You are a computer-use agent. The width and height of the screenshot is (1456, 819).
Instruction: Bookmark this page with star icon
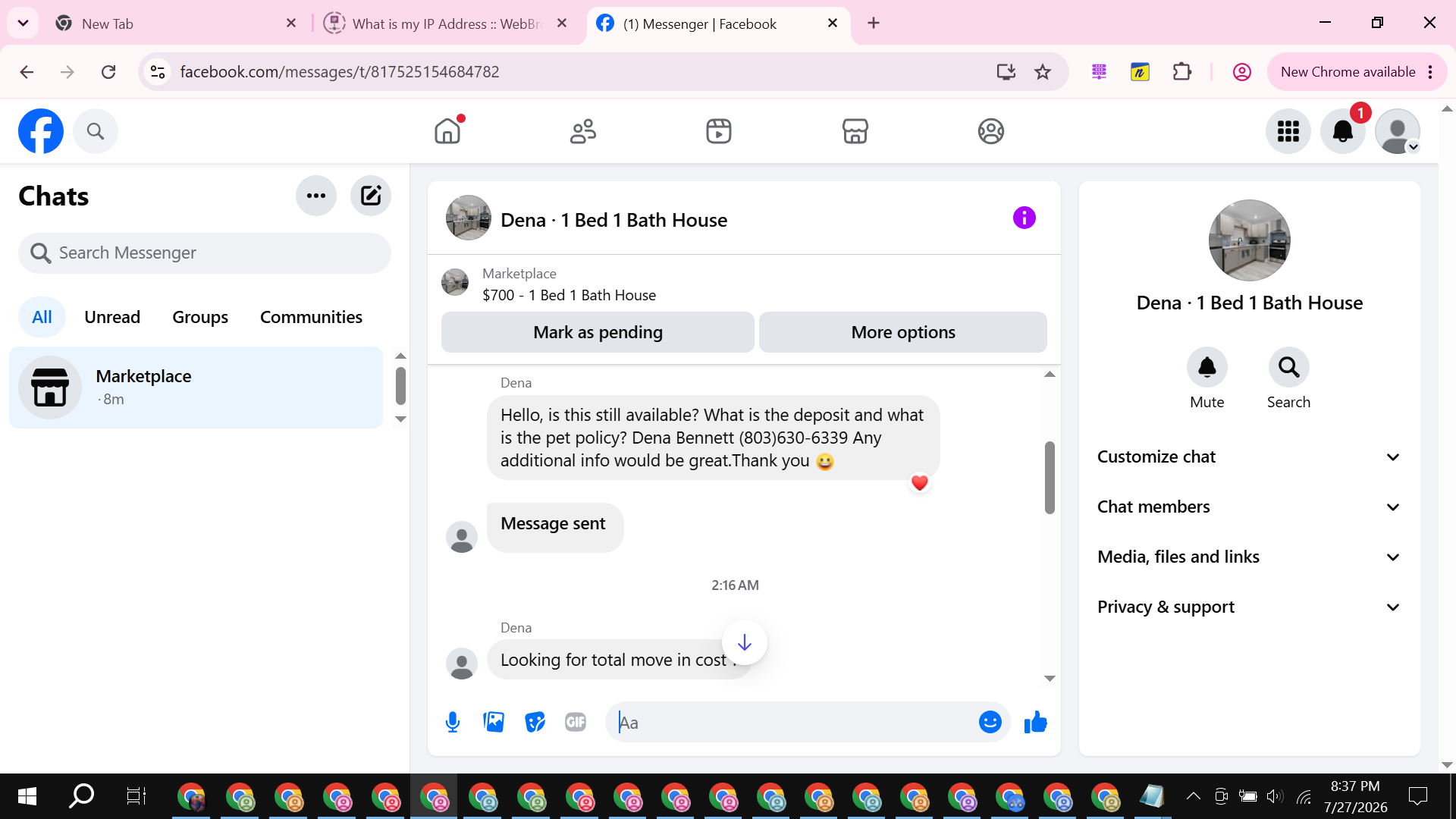click(x=1043, y=72)
